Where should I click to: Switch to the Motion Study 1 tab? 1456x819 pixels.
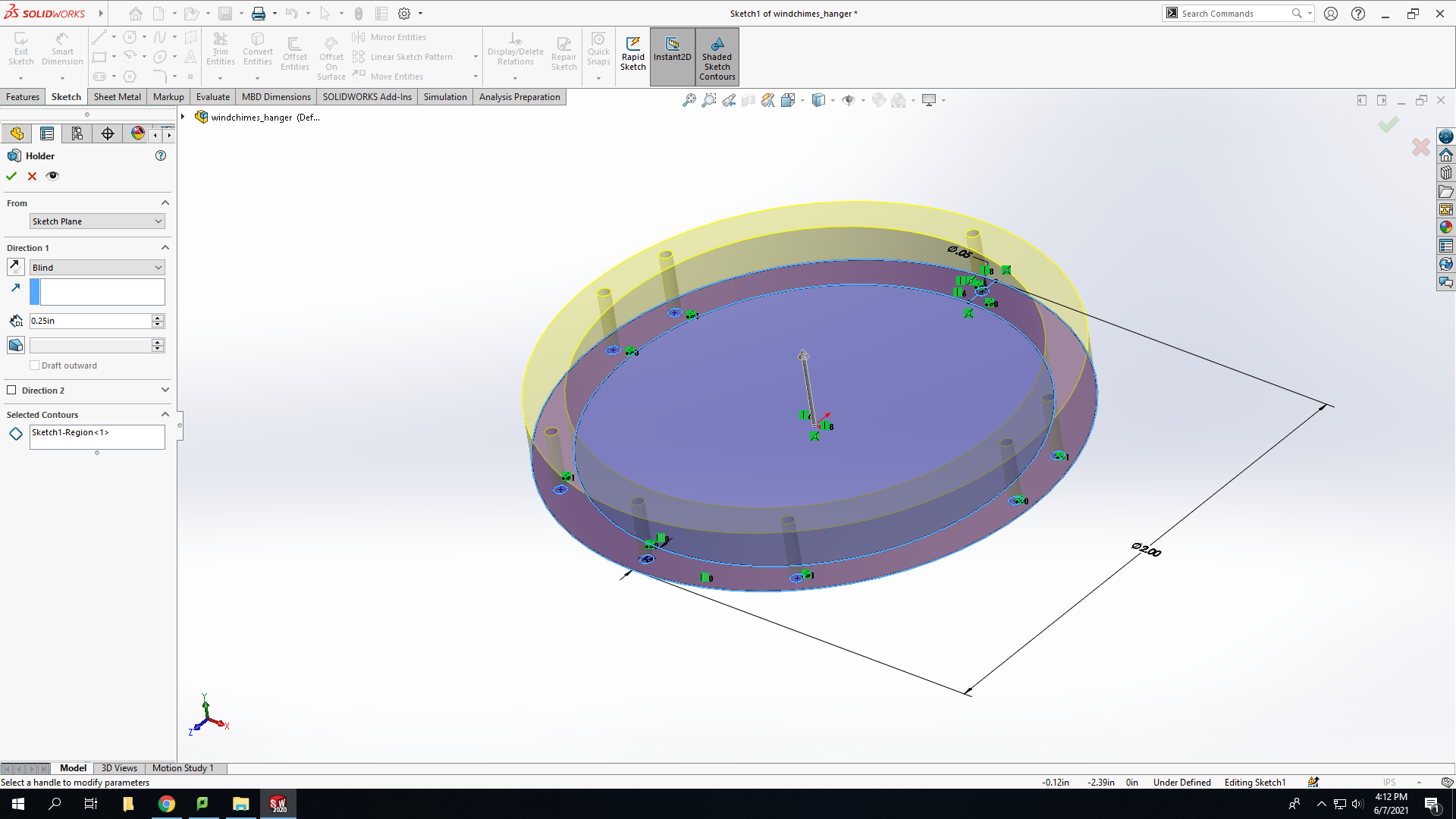(183, 768)
